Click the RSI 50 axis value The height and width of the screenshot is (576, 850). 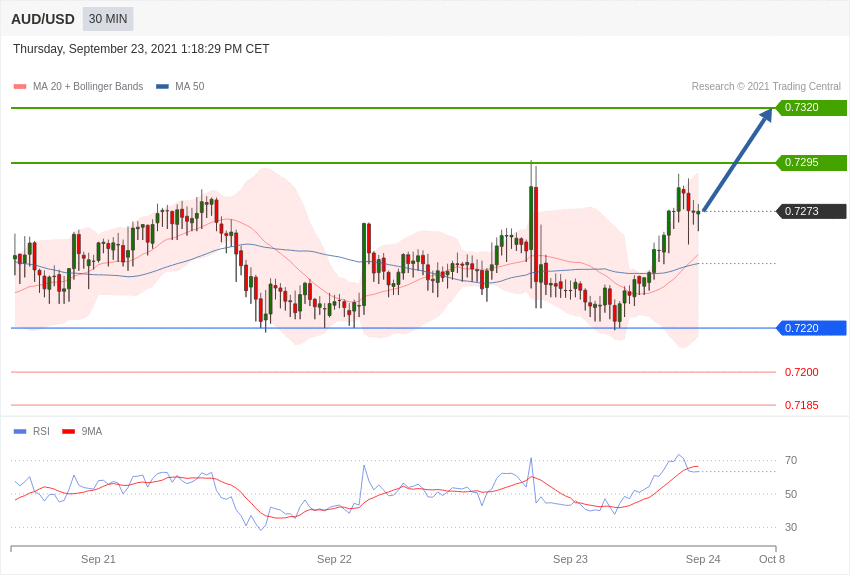791,494
